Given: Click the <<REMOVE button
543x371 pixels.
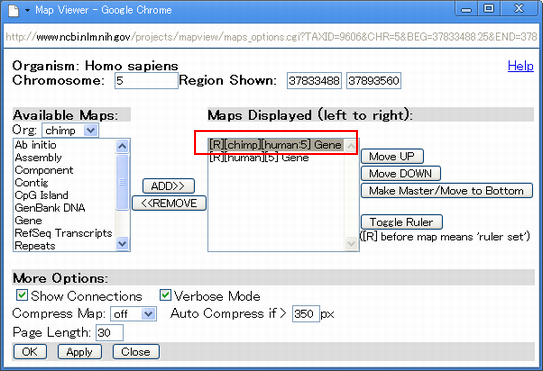Looking at the screenshot, I should point(169,203).
